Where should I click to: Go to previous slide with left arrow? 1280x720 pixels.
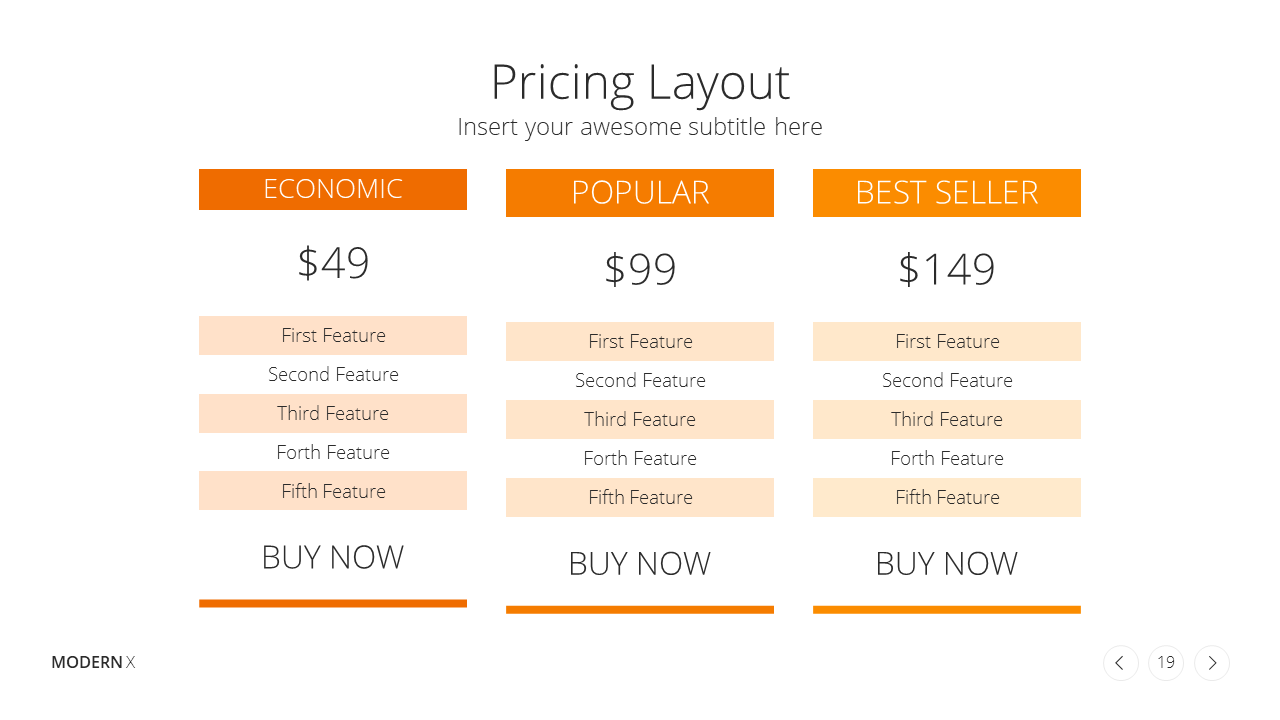pyautogui.click(x=1120, y=663)
